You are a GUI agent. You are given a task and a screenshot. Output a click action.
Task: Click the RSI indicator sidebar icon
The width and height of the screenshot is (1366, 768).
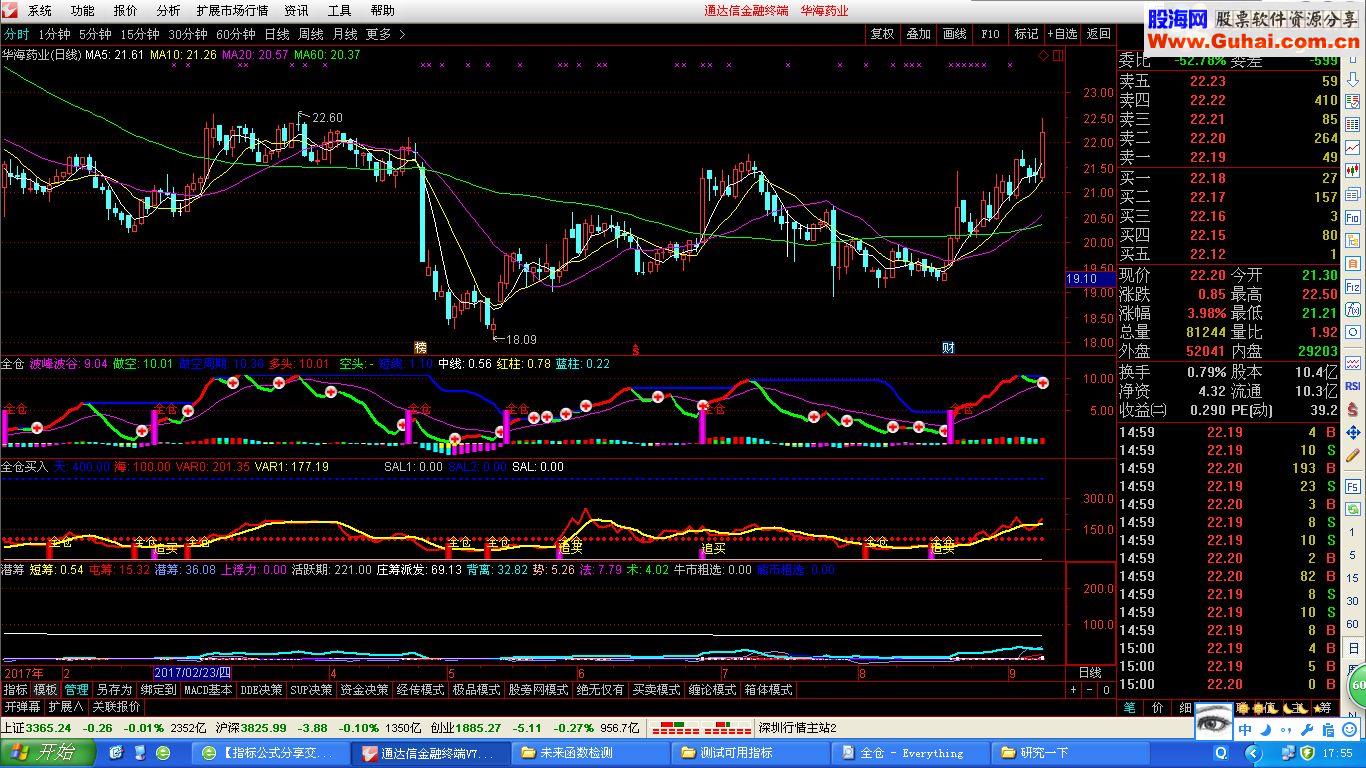1352,385
